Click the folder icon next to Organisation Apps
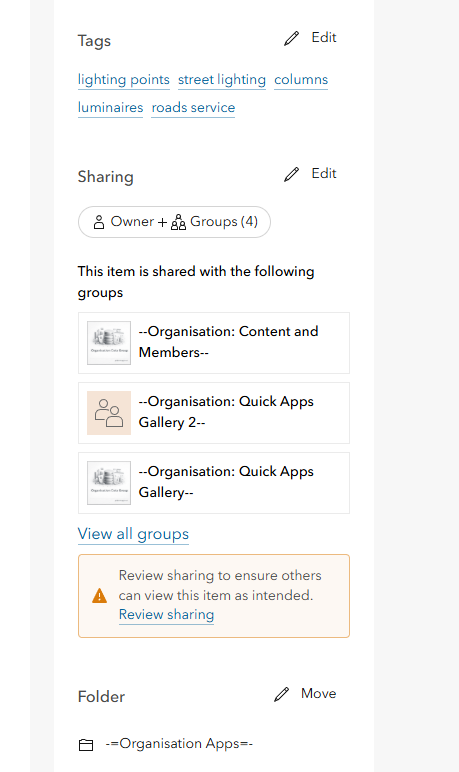Viewport: 459px width, 772px height. [86, 745]
